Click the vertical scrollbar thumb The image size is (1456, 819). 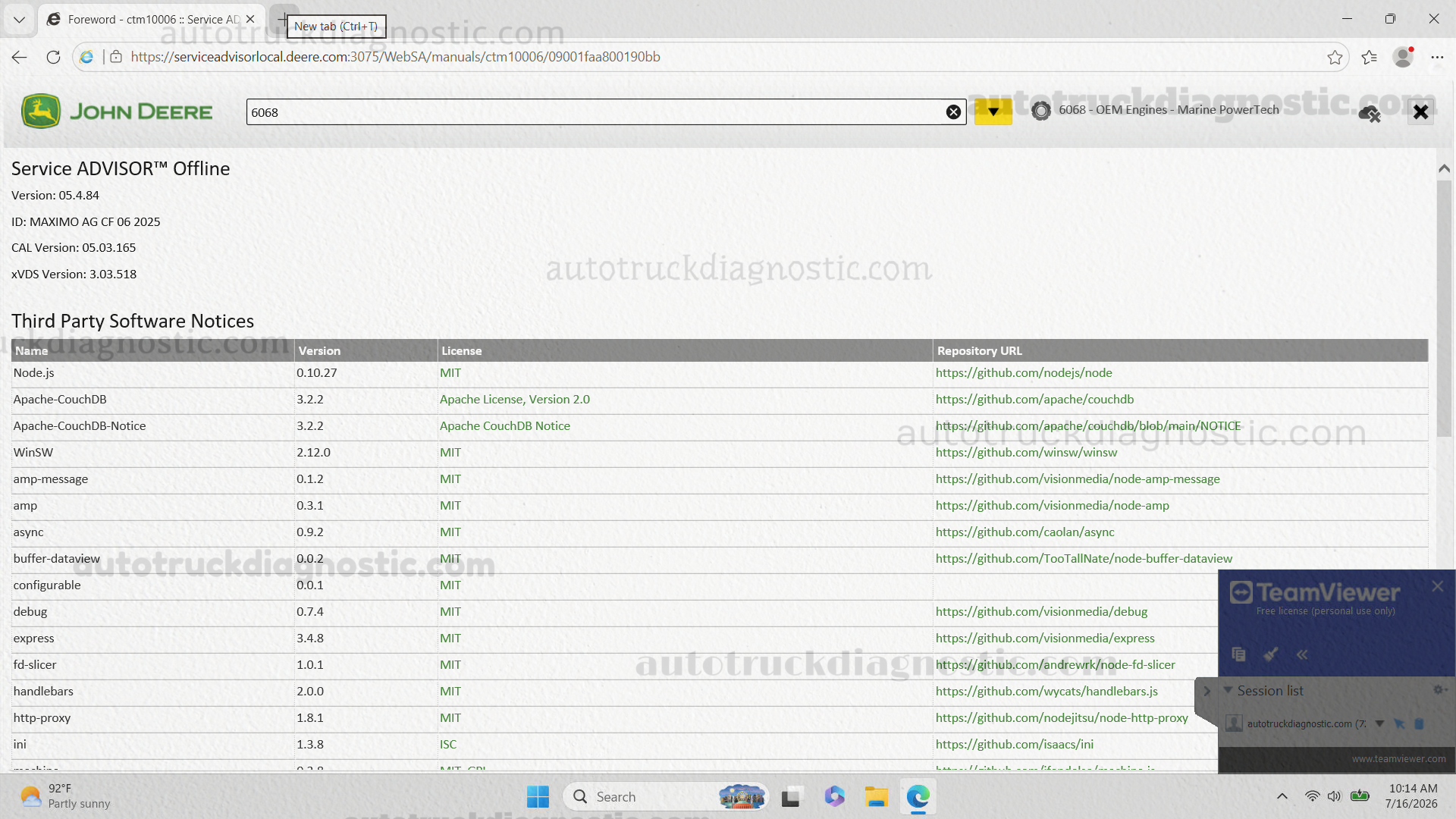(x=1444, y=307)
